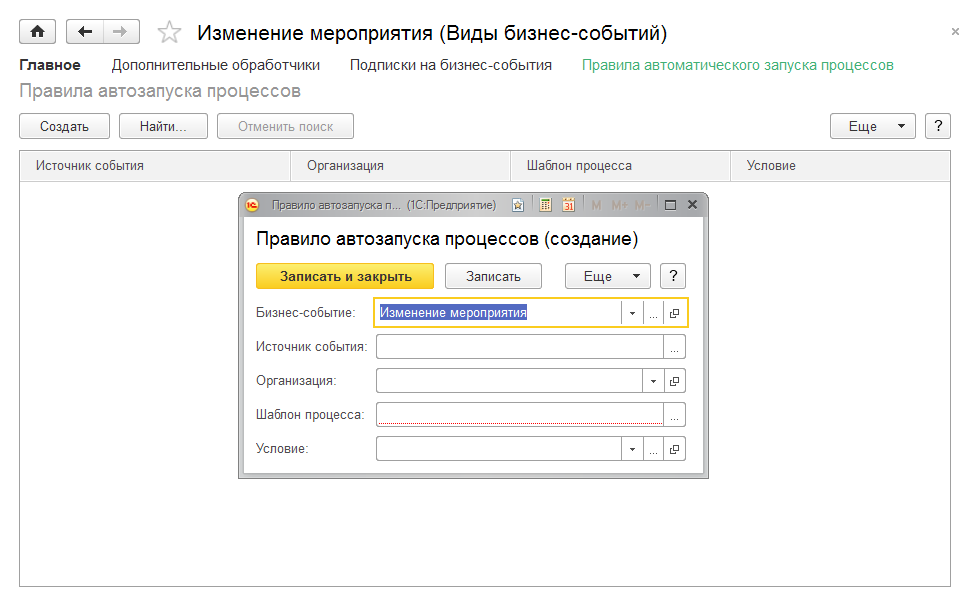Expand the Организация dropdown list
The width and height of the screenshot is (977, 601).
click(x=653, y=381)
